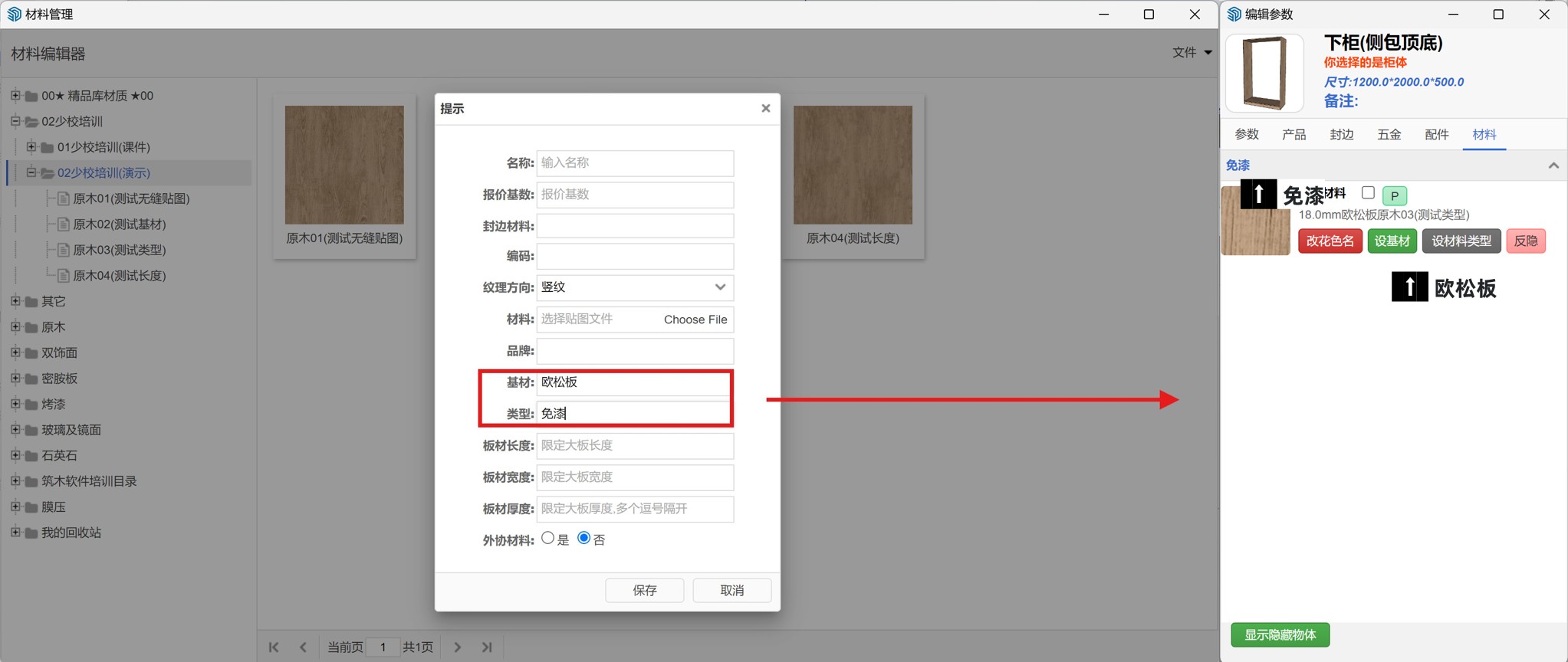
Task: Expand the 双饰面 folder
Action: (x=15, y=352)
